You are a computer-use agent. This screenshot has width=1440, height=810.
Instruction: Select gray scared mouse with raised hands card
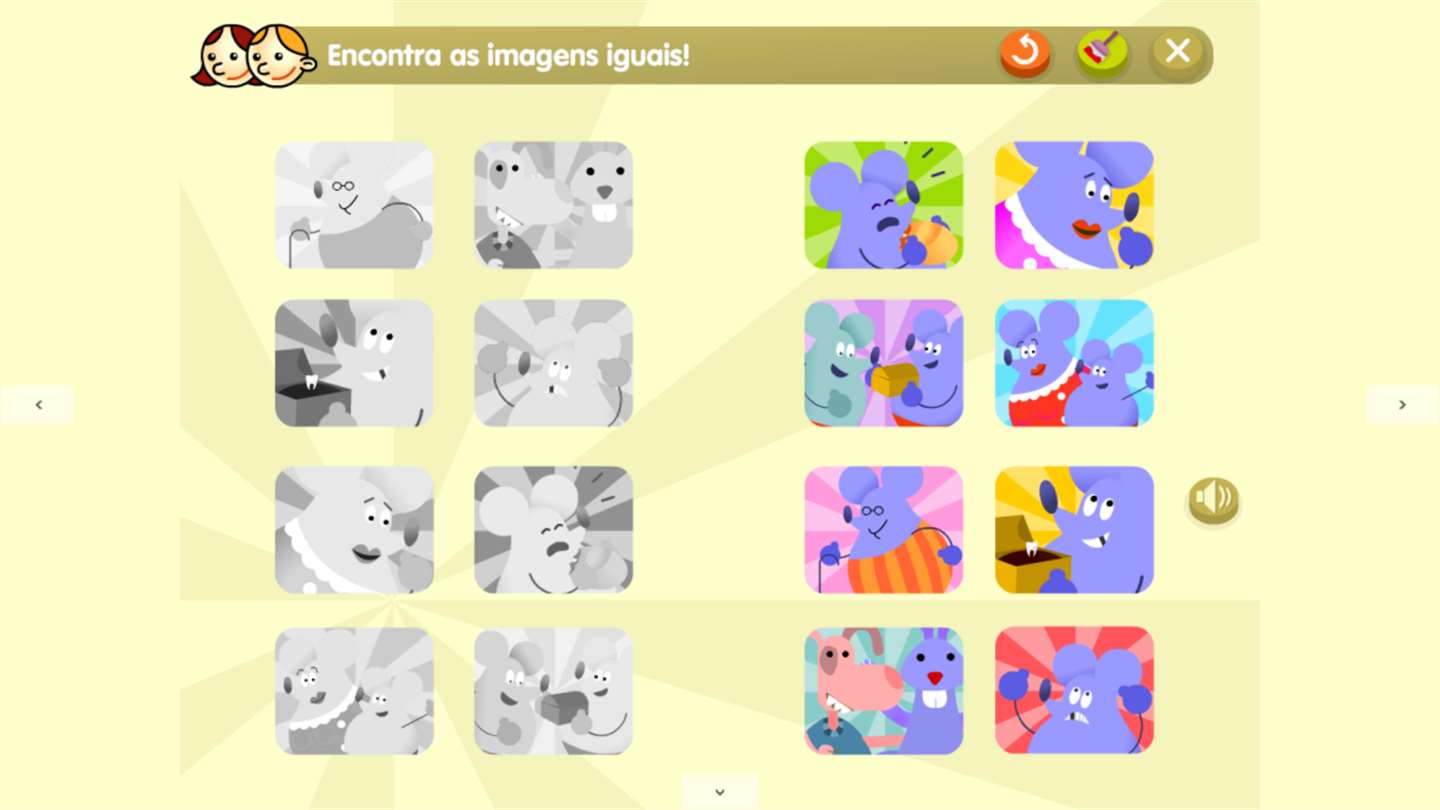pyautogui.click(x=553, y=363)
